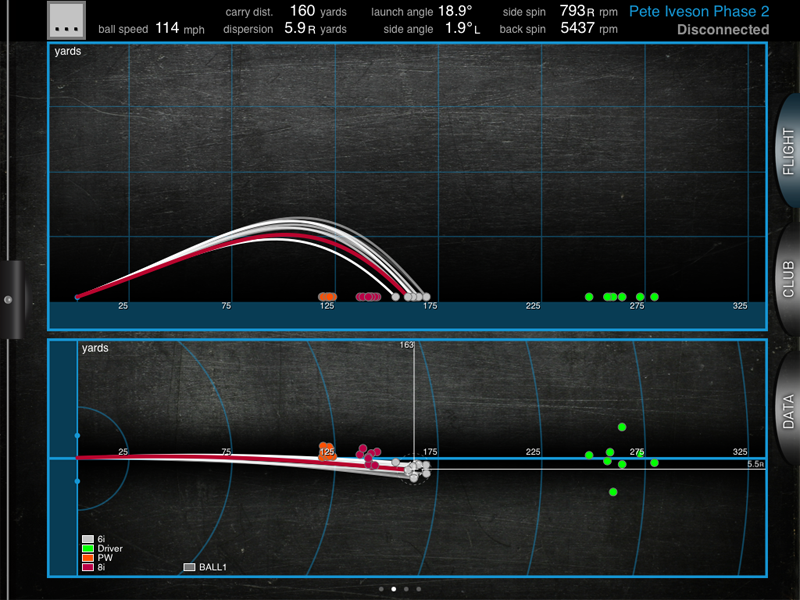Tap the Disconnected status label
Viewport: 800px width, 600px height.
pyautogui.click(x=722, y=30)
